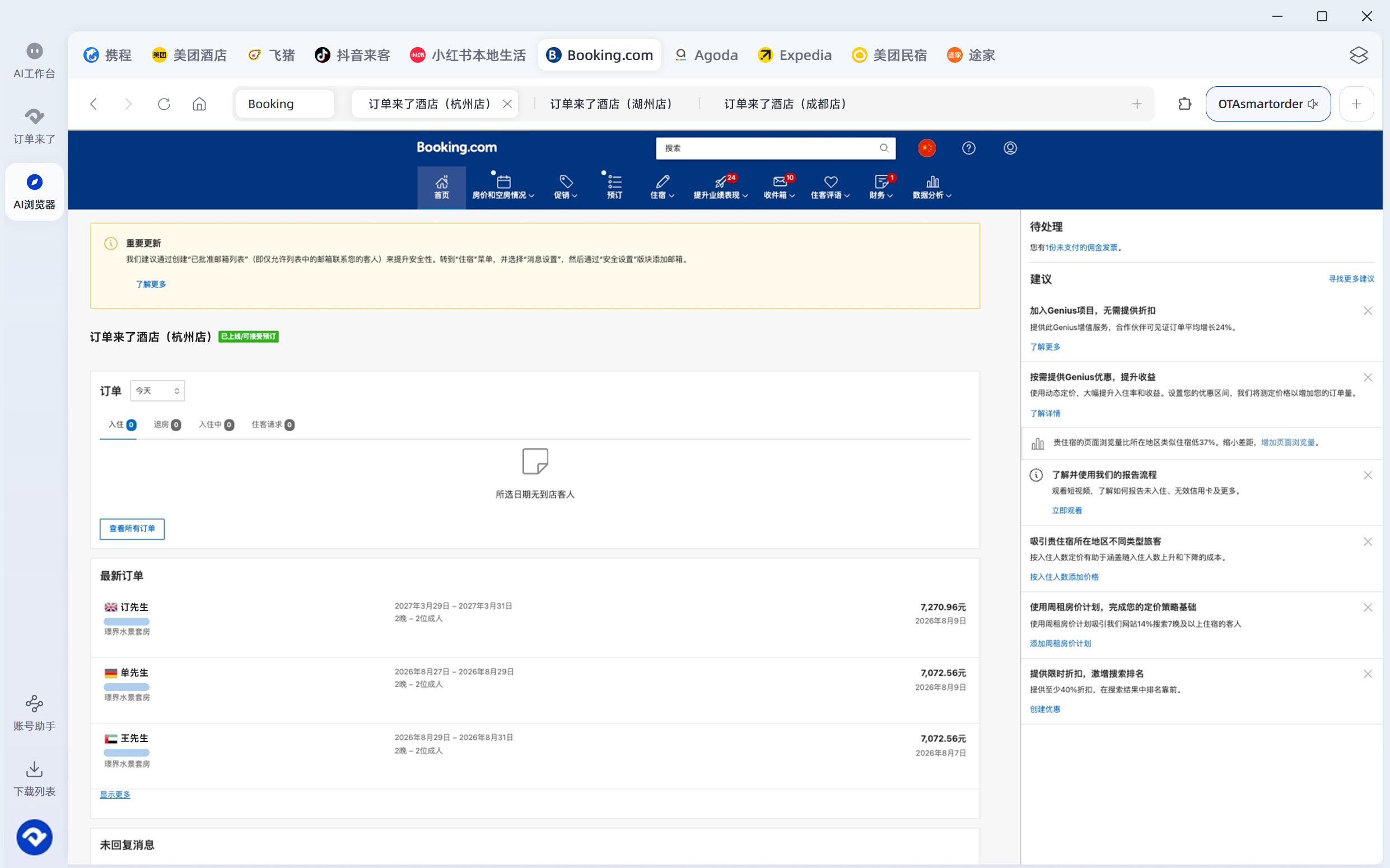Switch to the 抖音来客 platform tab

pos(352,55)
